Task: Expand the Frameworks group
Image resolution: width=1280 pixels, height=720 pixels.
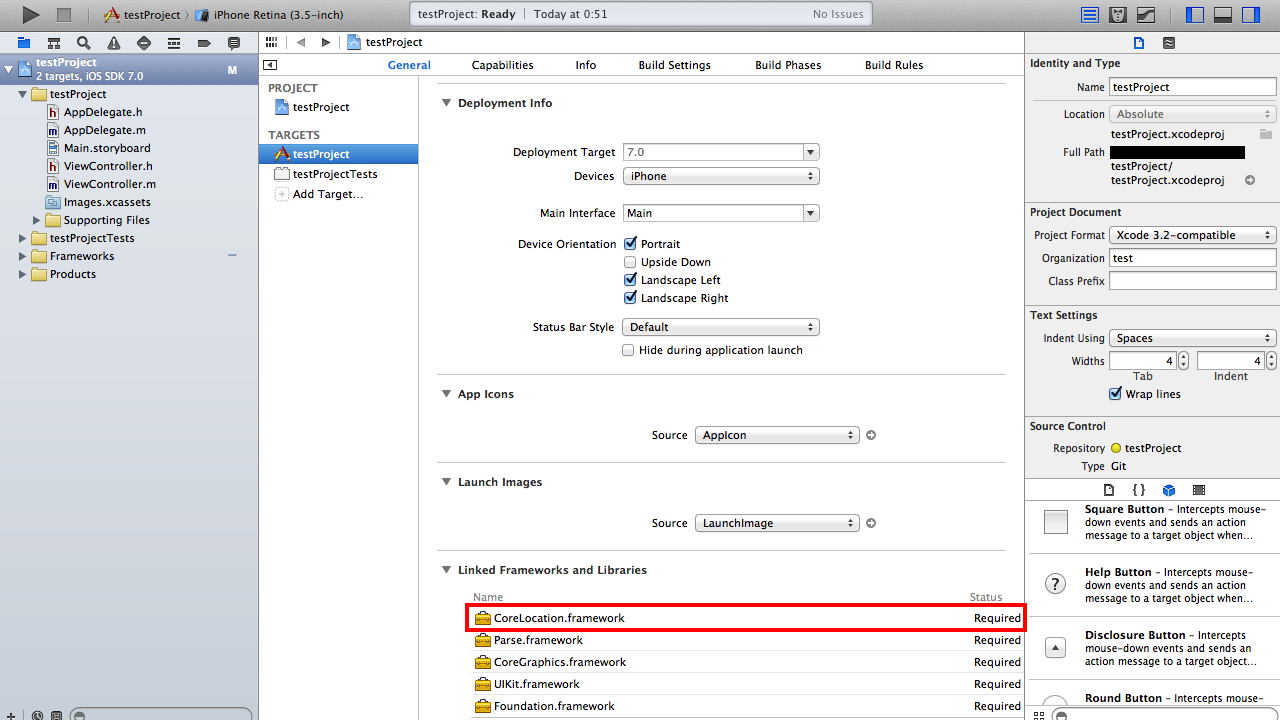Action: pos(23,256)
